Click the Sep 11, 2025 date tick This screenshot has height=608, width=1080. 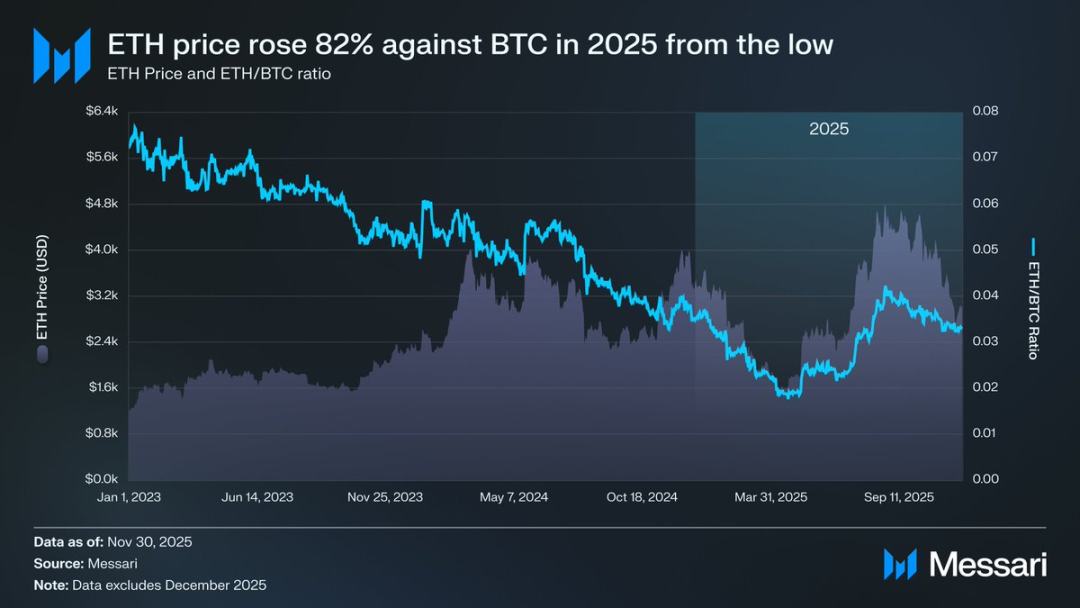click(x=898, y=497)
